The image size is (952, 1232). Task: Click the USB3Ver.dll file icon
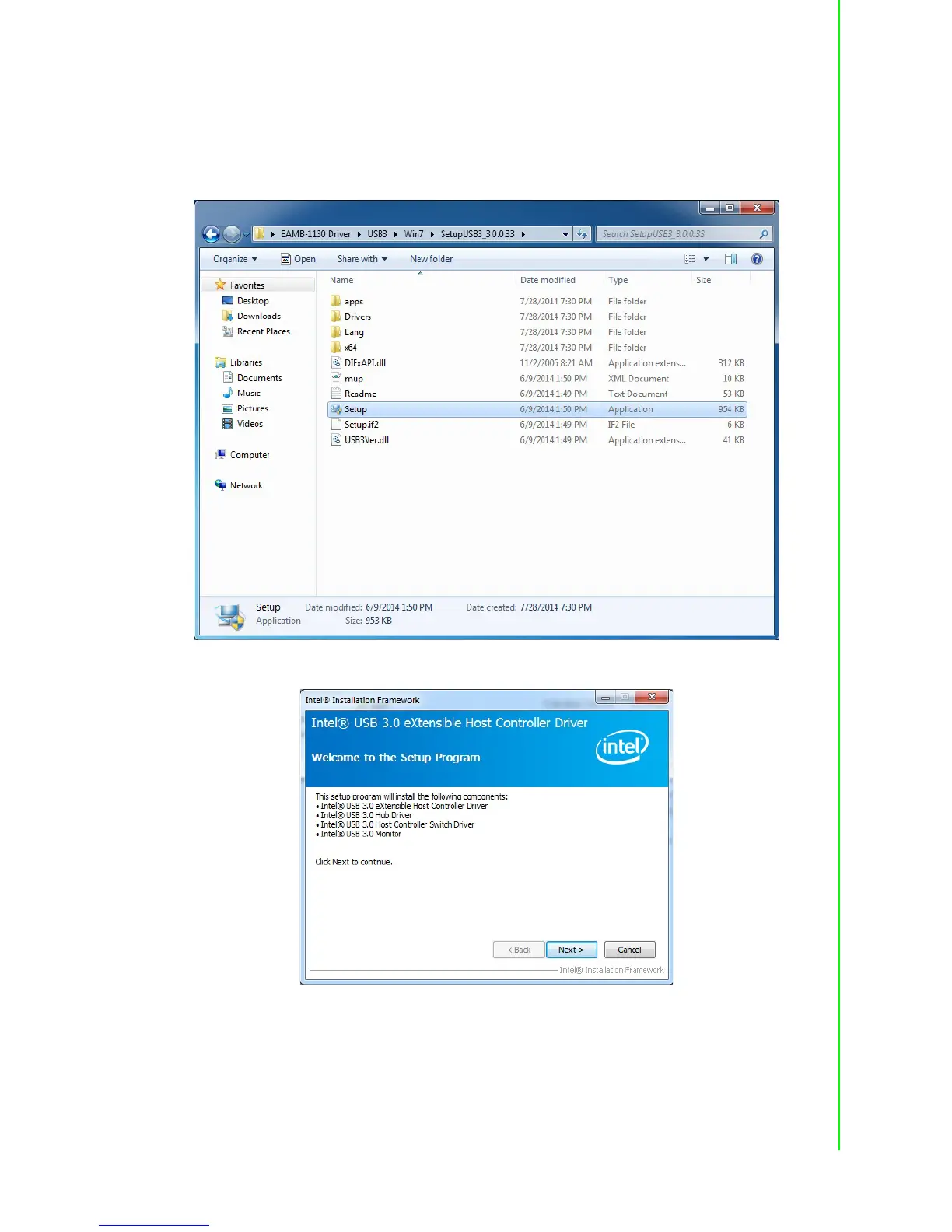point(336,440)
